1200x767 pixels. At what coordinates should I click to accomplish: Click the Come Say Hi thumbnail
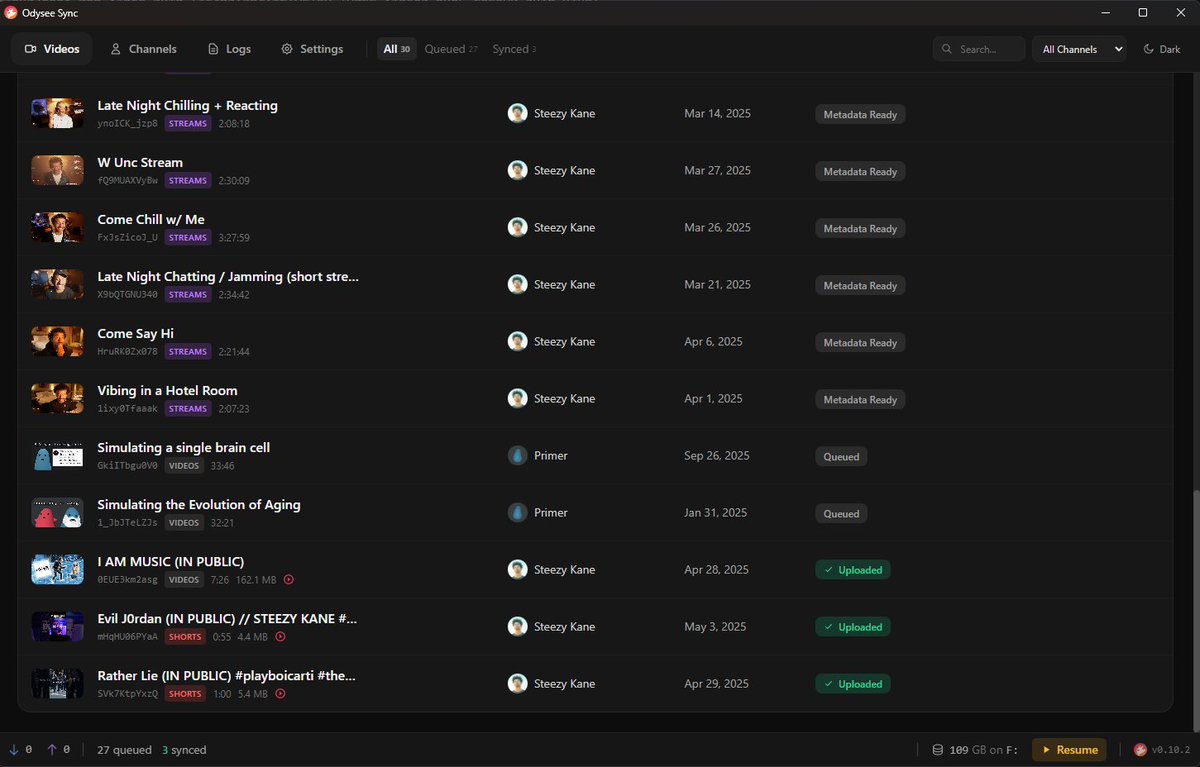tap(57, 341)
